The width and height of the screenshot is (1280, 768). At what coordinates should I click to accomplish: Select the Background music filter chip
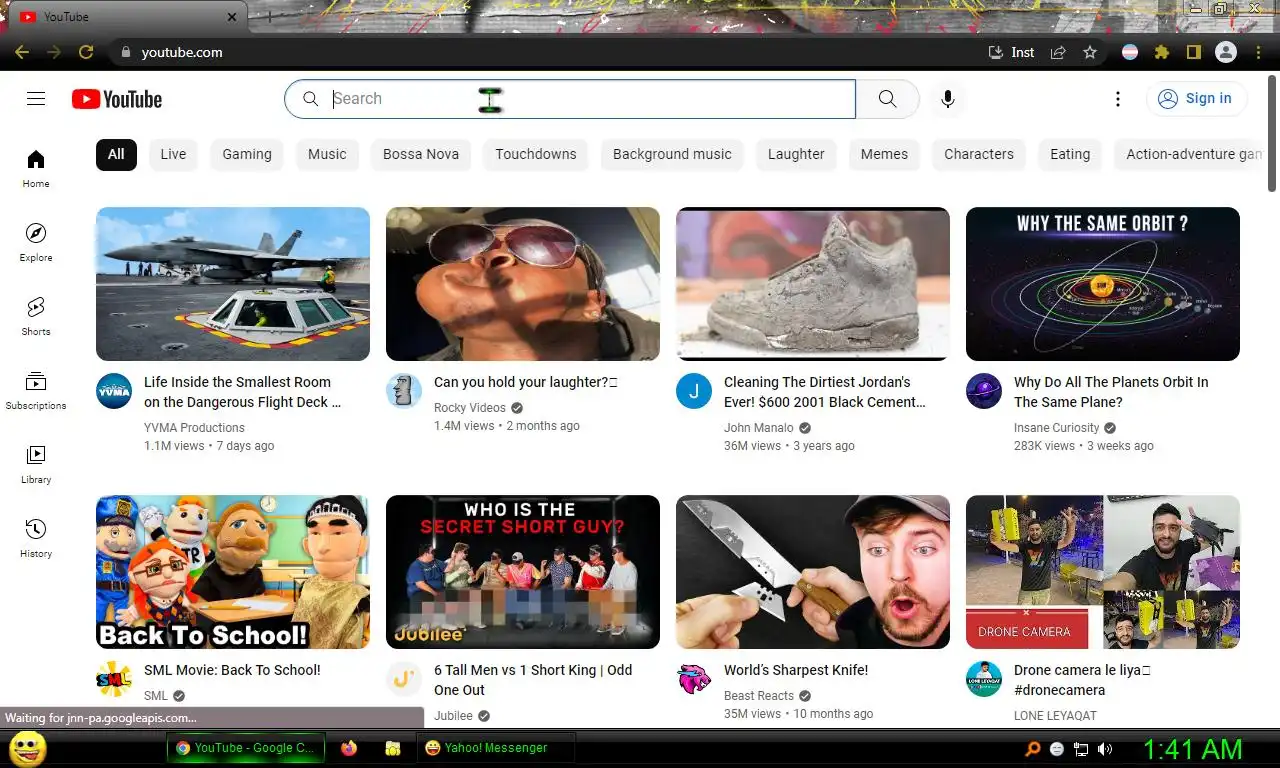click(672, 154)
